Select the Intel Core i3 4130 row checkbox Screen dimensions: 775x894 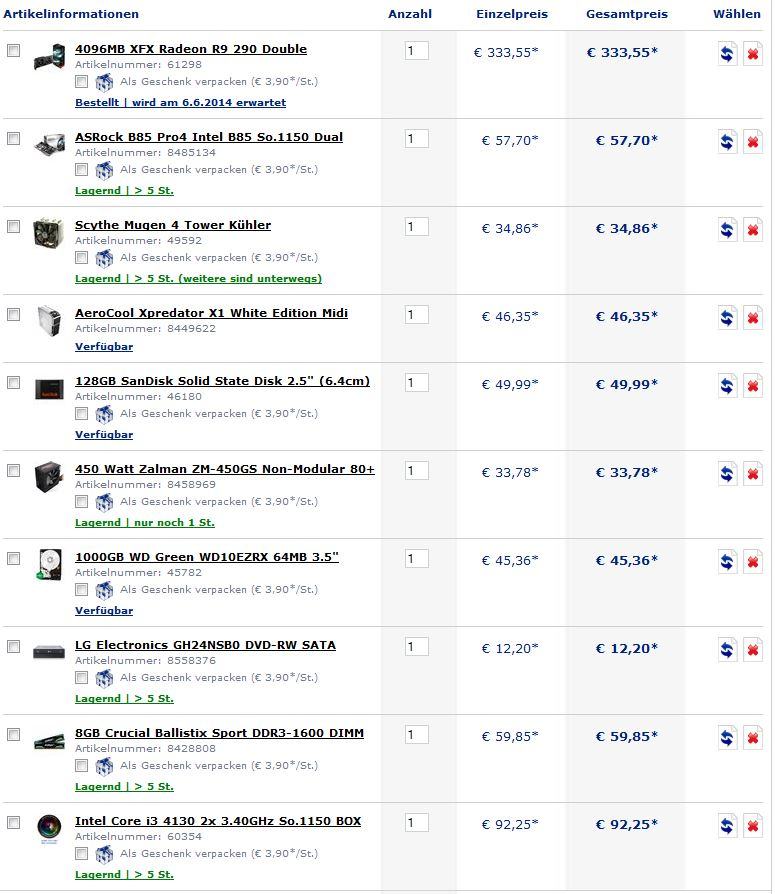(13, 822)
